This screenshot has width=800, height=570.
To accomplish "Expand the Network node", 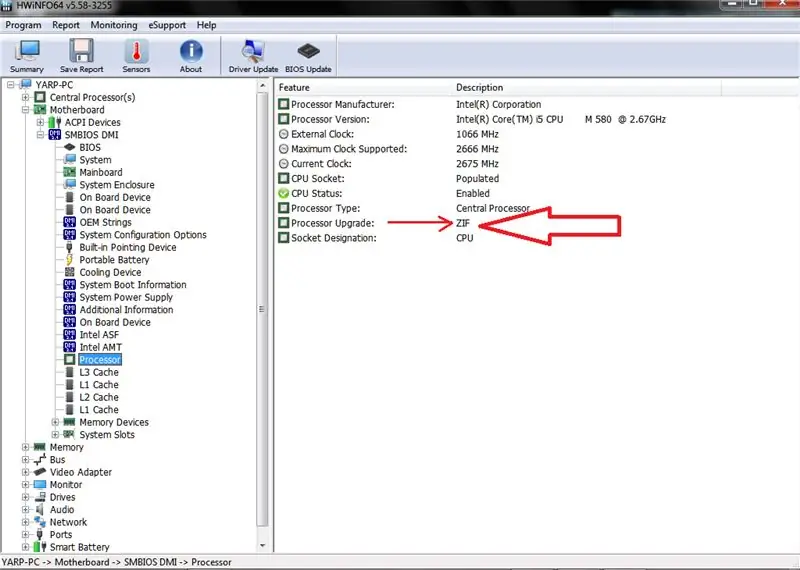I will tap(25, 522).
